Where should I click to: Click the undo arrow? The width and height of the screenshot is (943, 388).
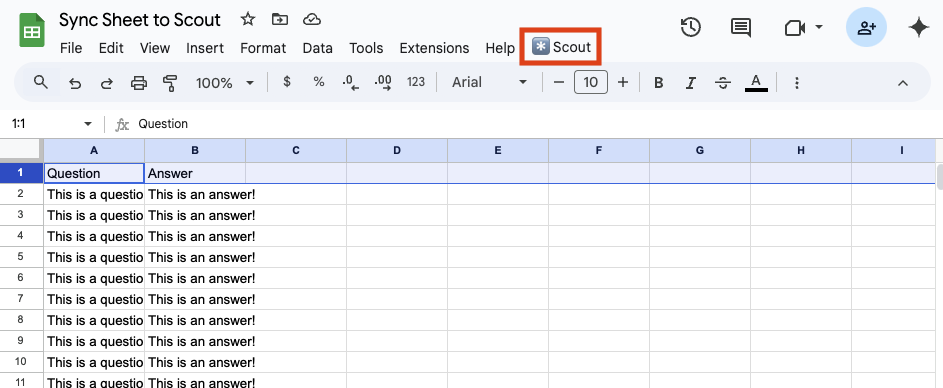click(75, 83)
